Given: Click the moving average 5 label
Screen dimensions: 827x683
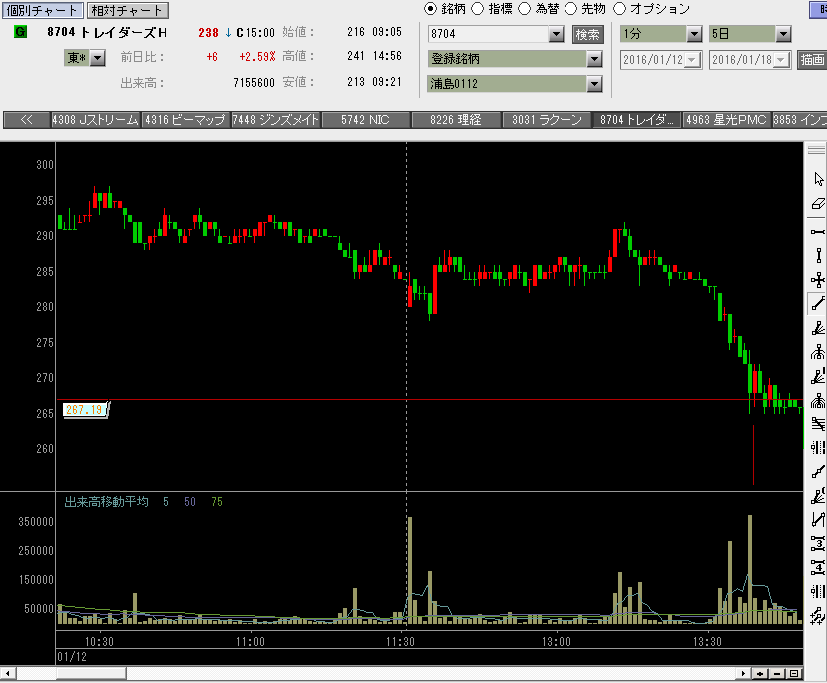Looking at the screenshot, I should (166, 502).
